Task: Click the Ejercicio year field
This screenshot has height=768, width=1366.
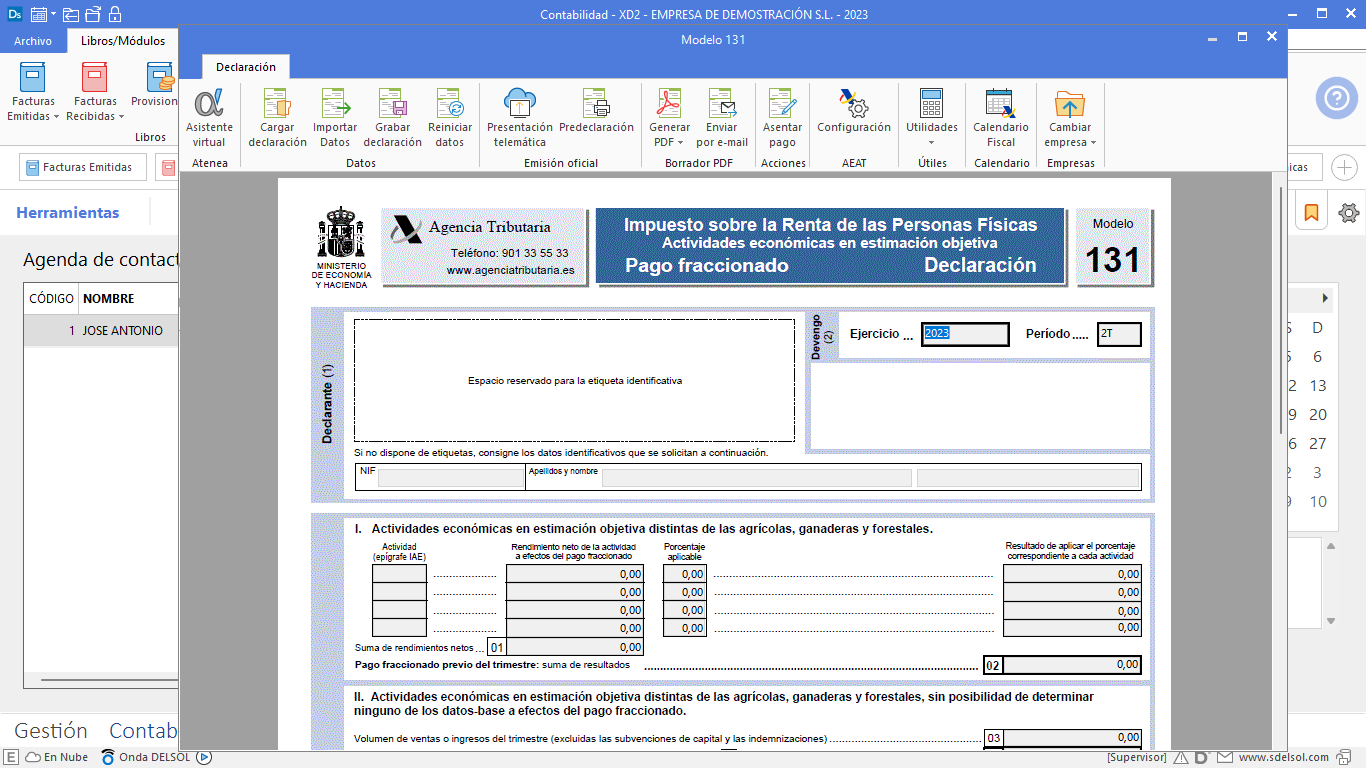Action: pos(965,334)
